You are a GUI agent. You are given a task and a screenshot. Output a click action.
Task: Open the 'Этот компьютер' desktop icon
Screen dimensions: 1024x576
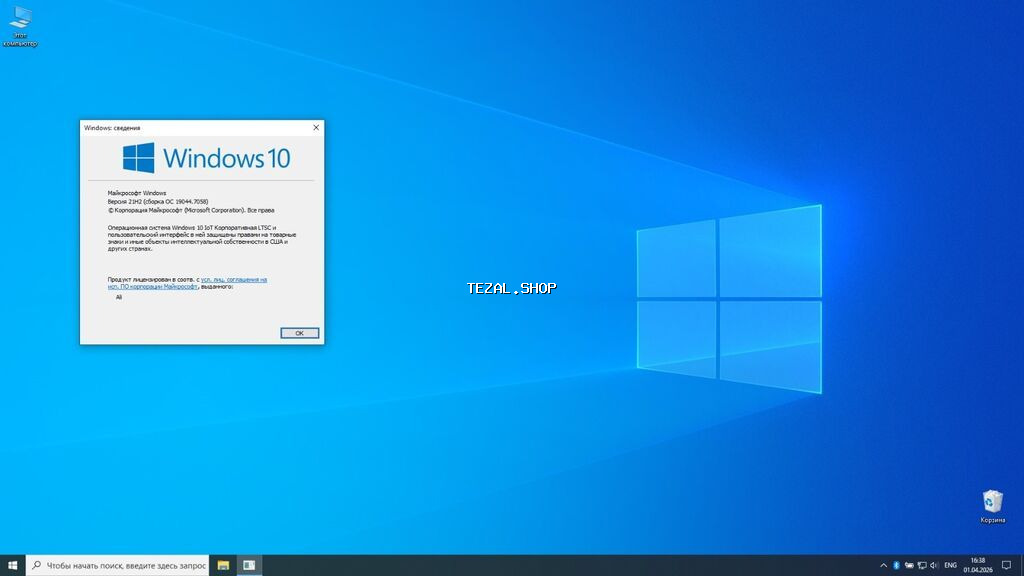[x=20, y=20]
